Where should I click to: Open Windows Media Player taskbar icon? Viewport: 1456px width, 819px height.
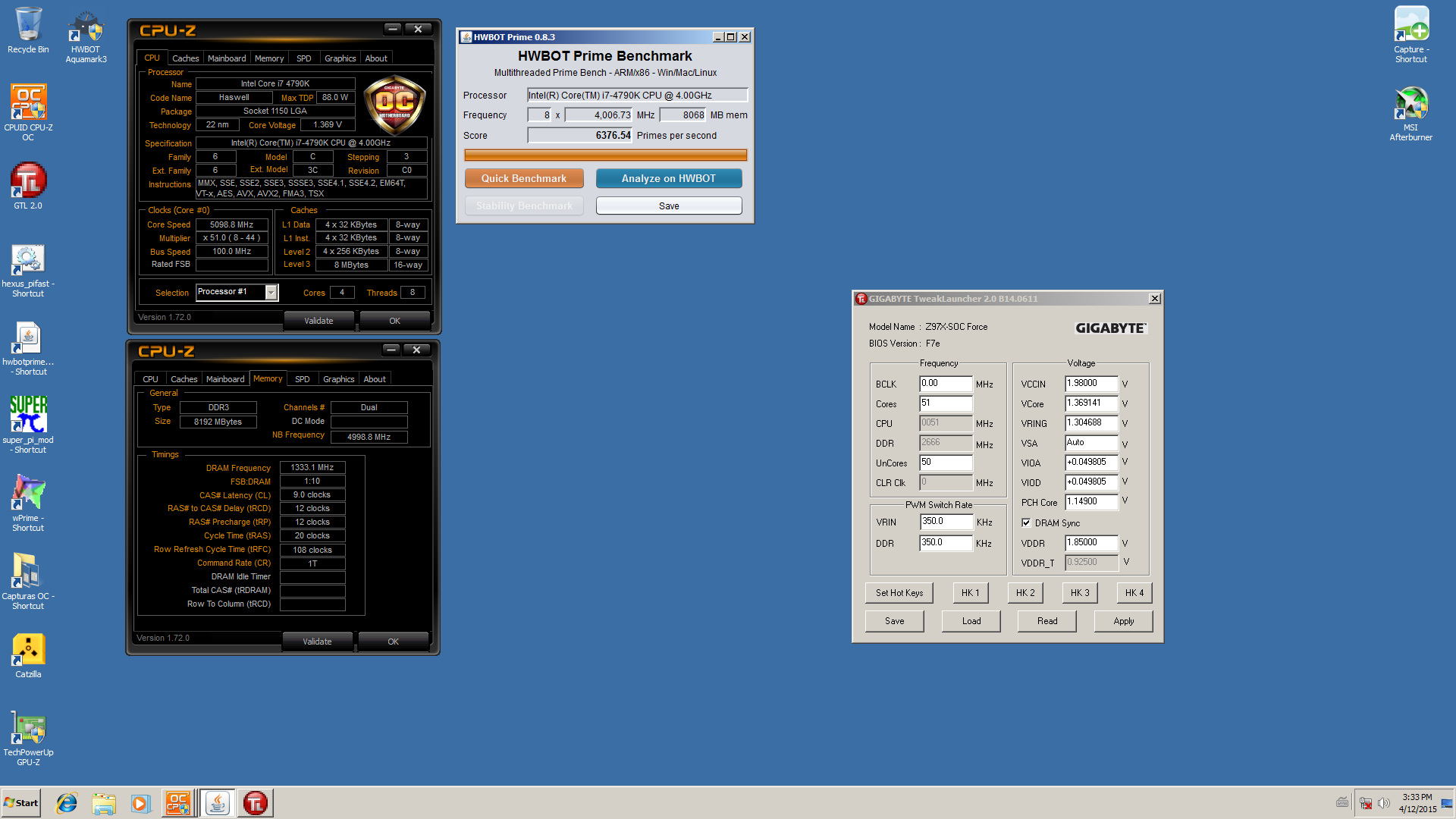click(x=140, y=803)
